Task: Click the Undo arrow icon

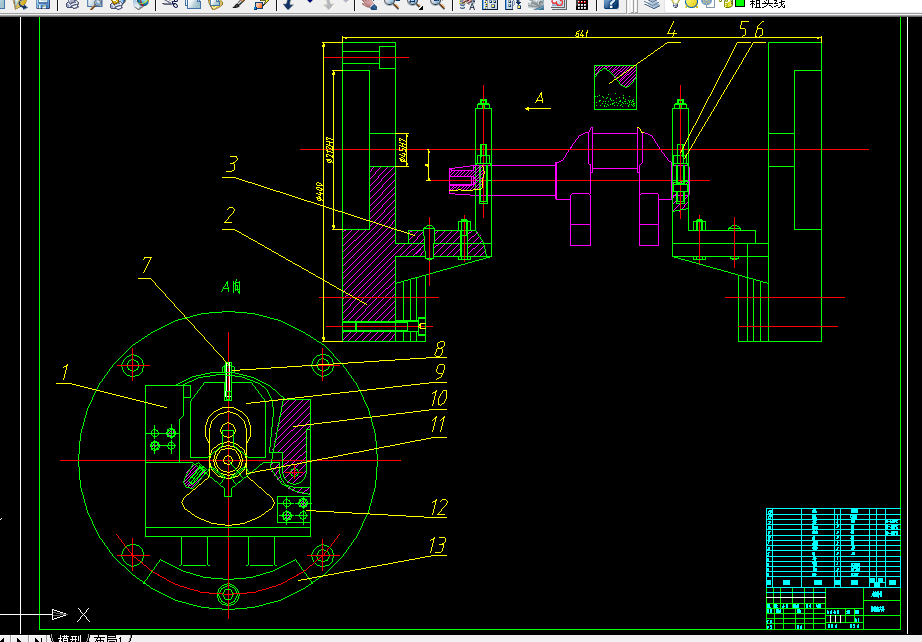Action: click(x=288, y=4)
